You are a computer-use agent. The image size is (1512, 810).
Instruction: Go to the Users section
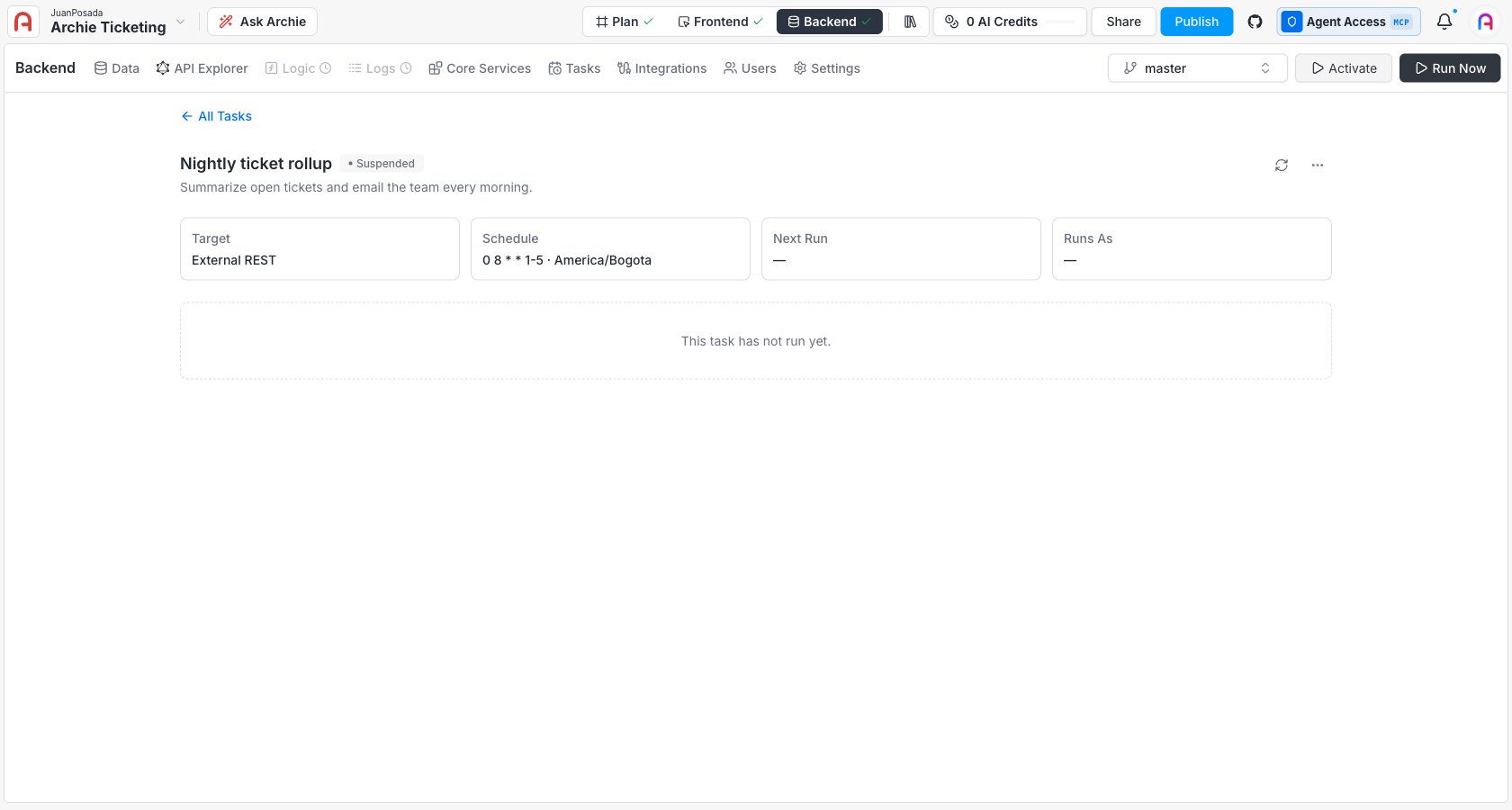tap(750, 68)
